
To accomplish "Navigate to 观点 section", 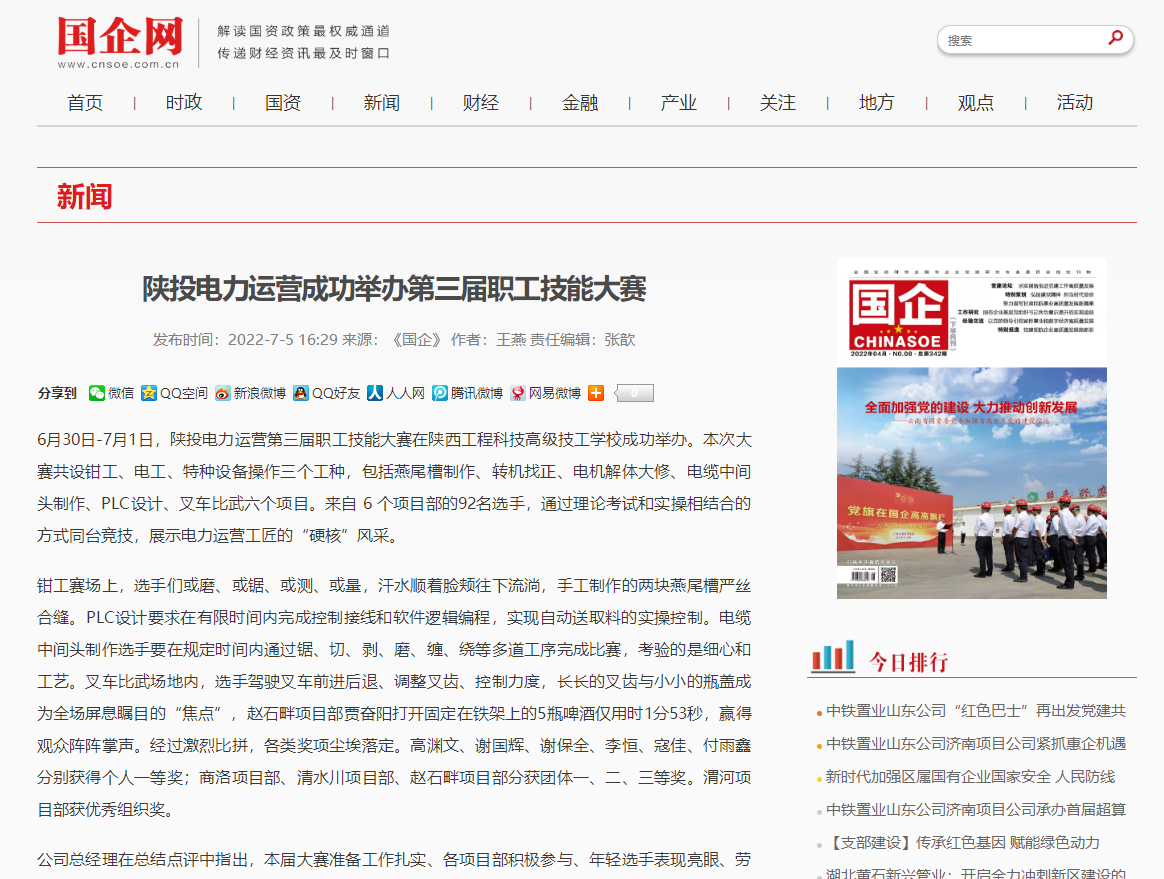I will point(976,103).
